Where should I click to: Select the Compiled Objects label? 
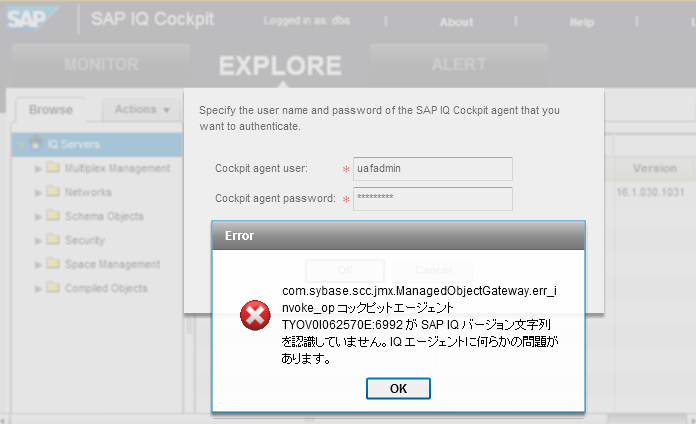[x=106, y=288]
